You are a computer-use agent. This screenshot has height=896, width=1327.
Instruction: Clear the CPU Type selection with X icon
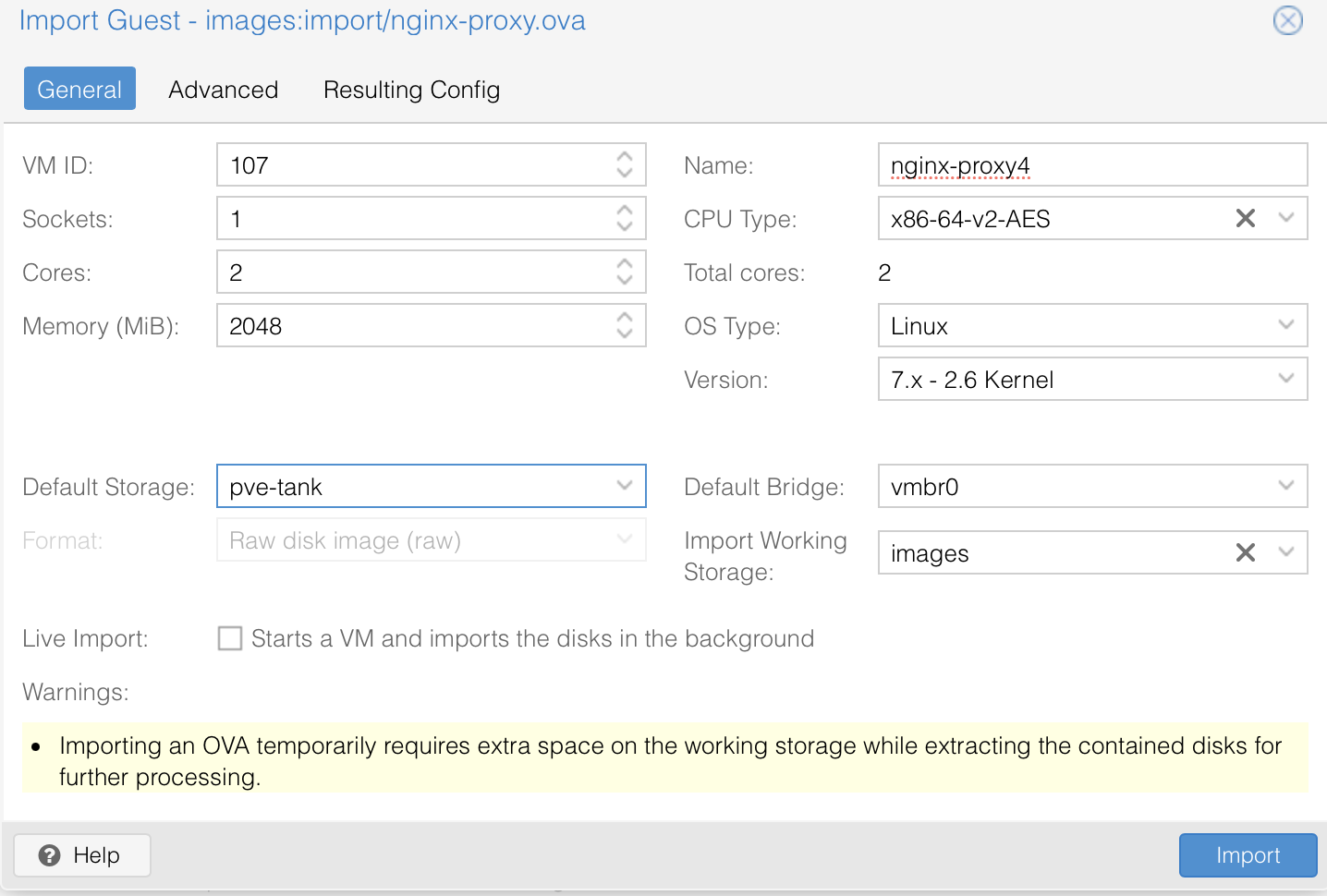click(x=1245, y=218)
